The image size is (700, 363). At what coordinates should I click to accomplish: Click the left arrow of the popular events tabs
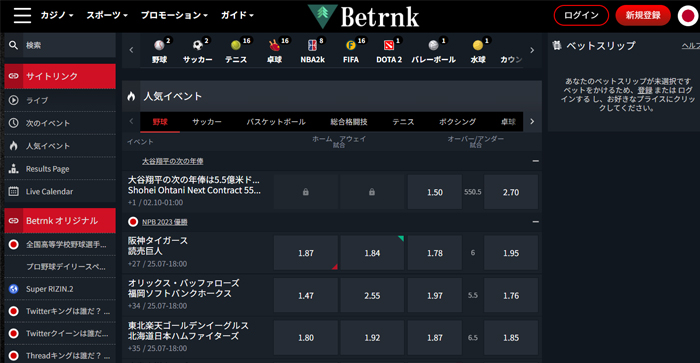pyautogui.click(x=131, y=121)
